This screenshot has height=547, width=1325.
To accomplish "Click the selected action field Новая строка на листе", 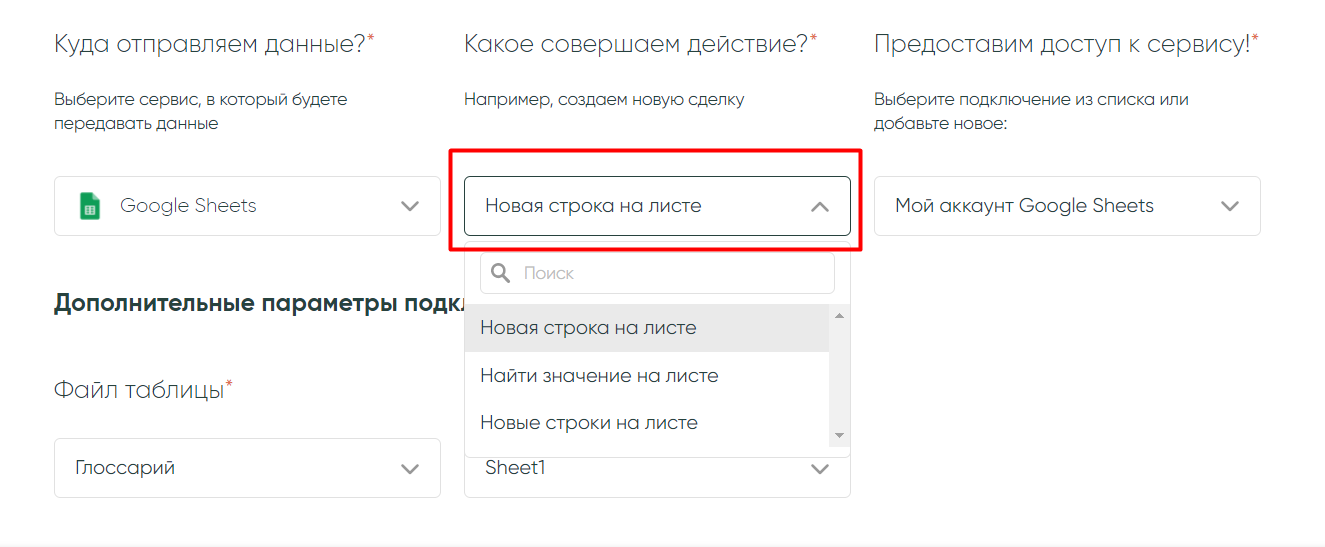I will 640,207.
